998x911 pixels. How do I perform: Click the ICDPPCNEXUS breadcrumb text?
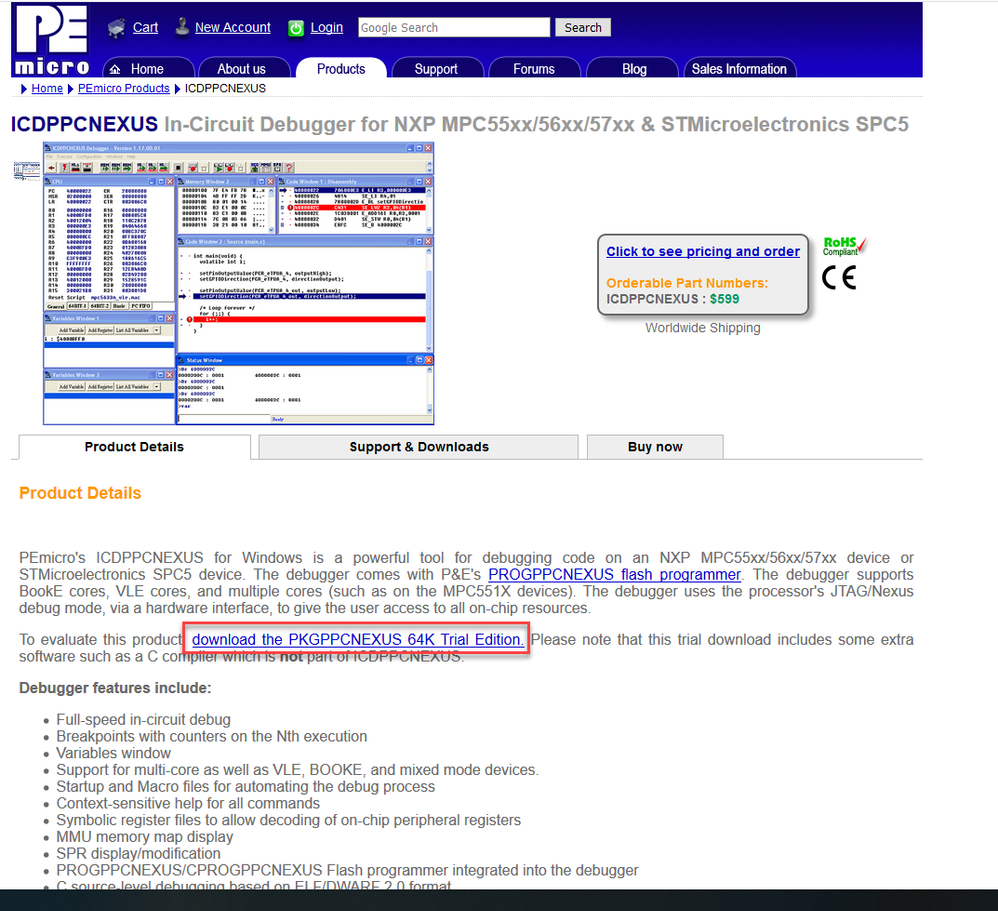click(225, 88)
